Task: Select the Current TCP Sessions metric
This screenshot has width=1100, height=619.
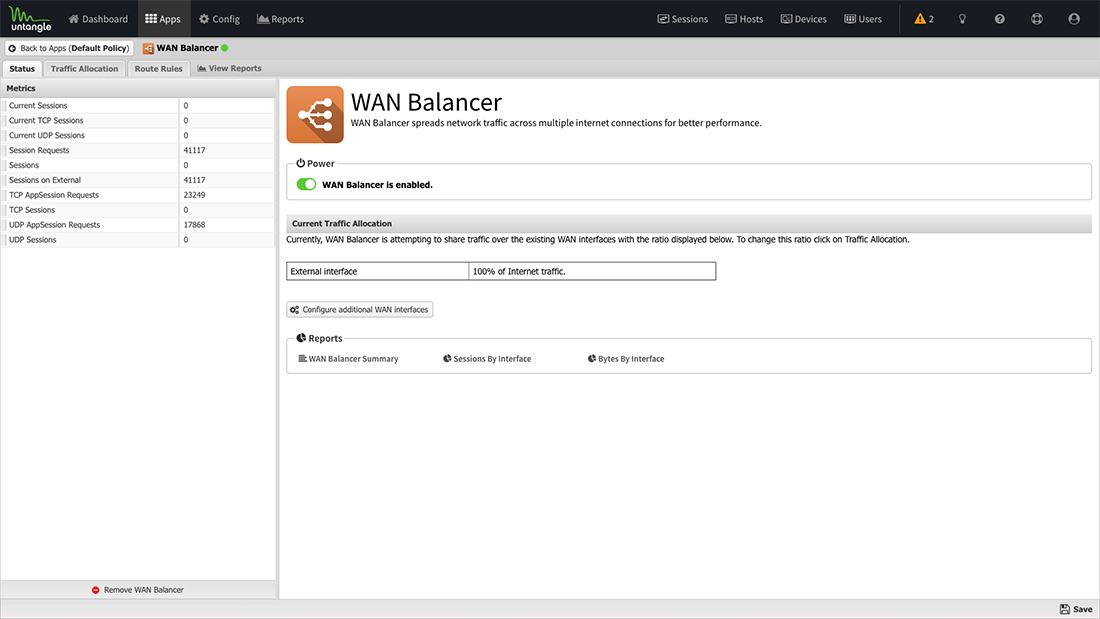Action: (138, 121)
